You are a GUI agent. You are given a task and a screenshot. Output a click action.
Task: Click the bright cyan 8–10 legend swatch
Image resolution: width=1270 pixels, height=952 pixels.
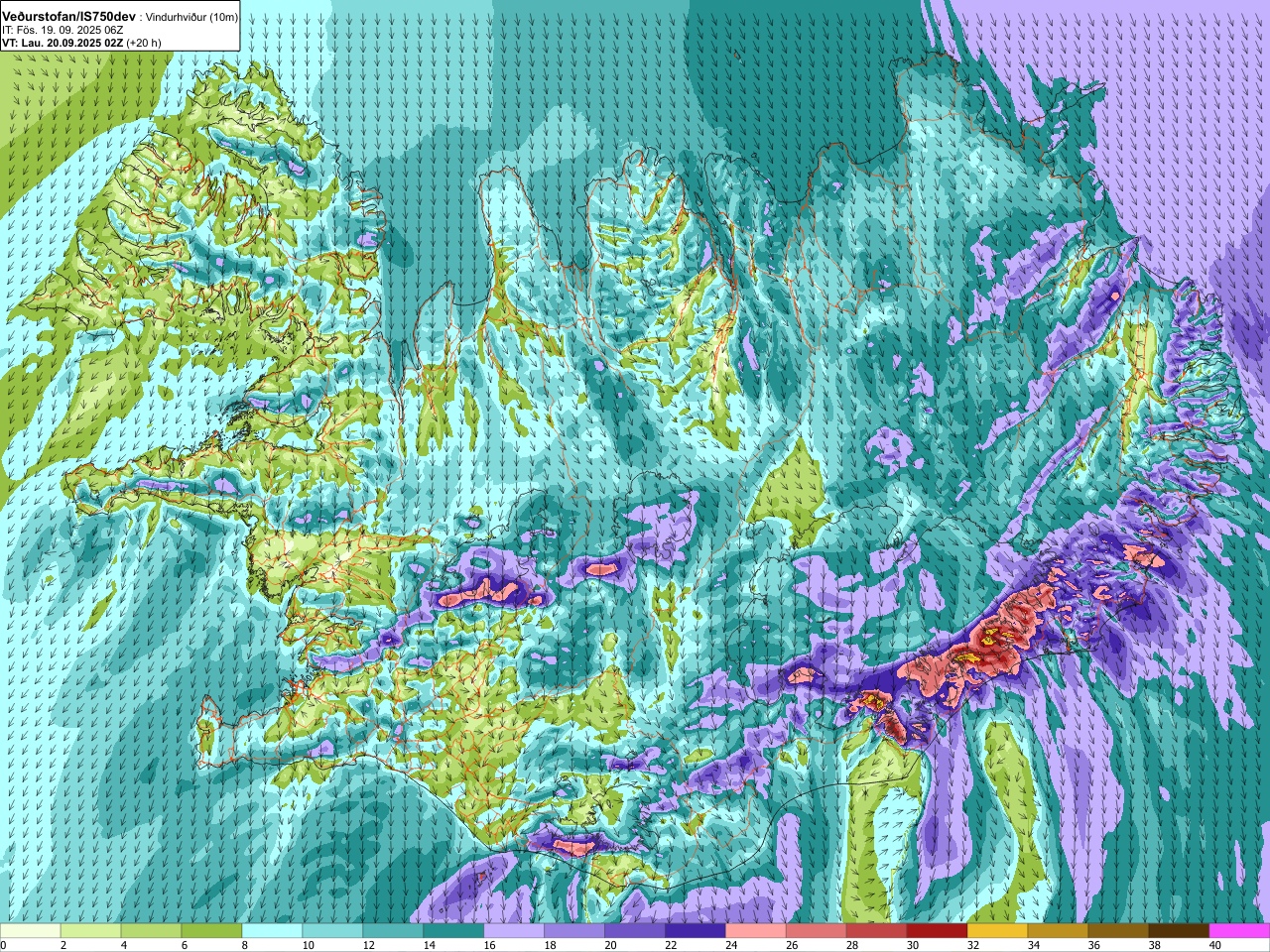point(273,931)
